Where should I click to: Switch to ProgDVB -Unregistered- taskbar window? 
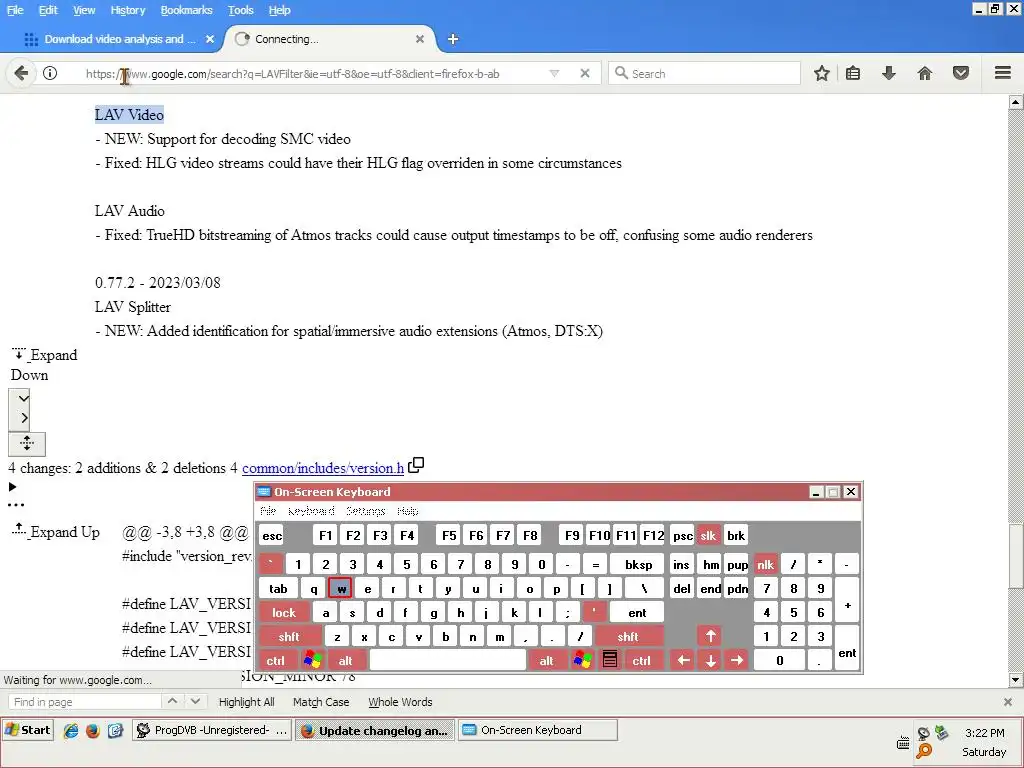point(212,729)
